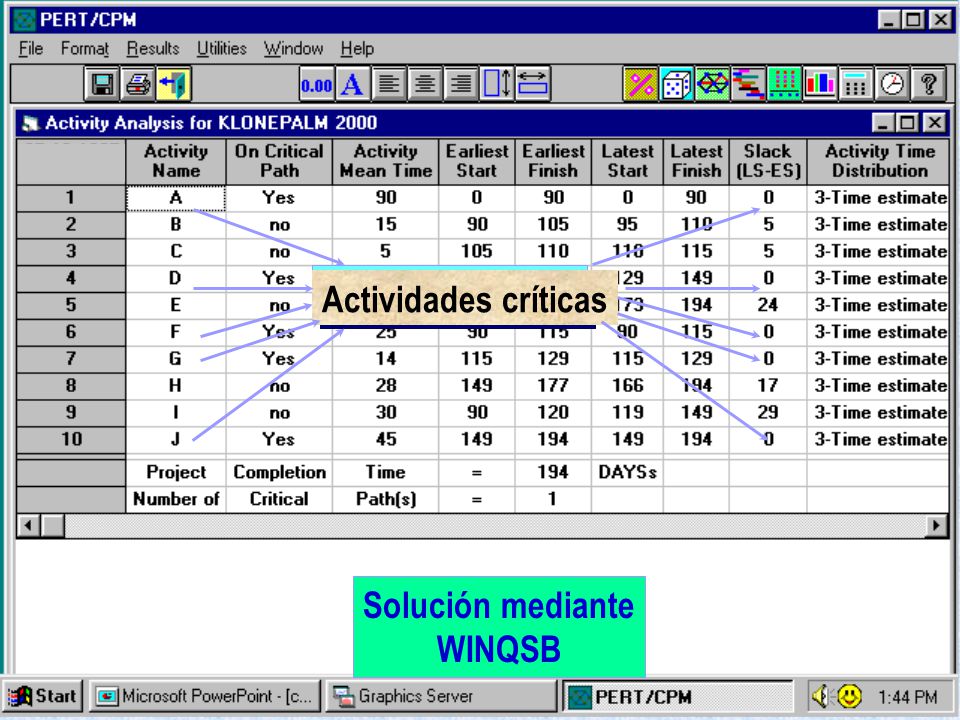Click the clock icon in the toolbar
960x720 pixels.
click(892, 84)
